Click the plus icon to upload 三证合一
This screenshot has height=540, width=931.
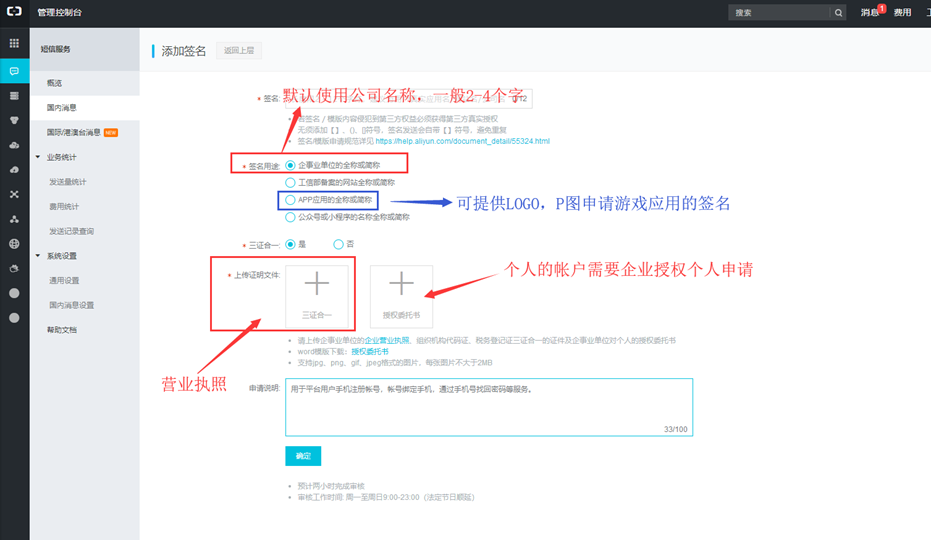[x=316, y=283]
